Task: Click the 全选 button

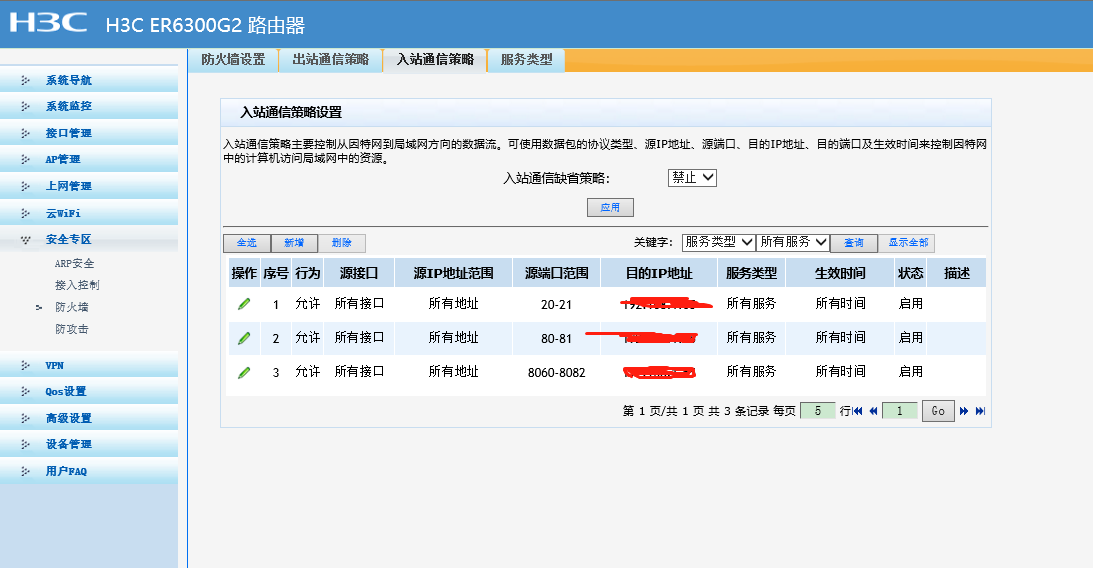Action: [x=247, y=243]
